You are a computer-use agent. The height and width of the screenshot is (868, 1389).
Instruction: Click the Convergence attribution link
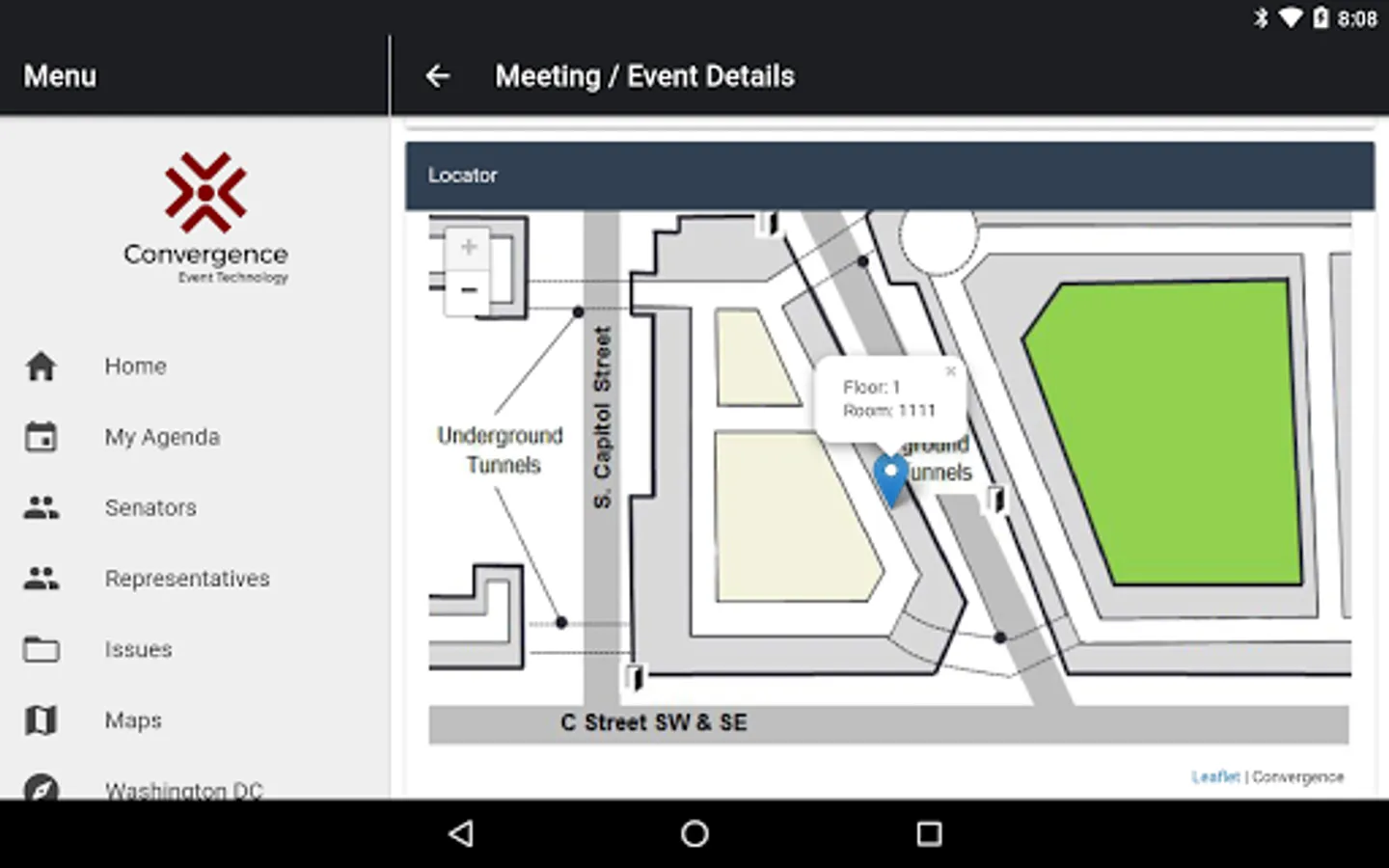tap(1297, 776)
